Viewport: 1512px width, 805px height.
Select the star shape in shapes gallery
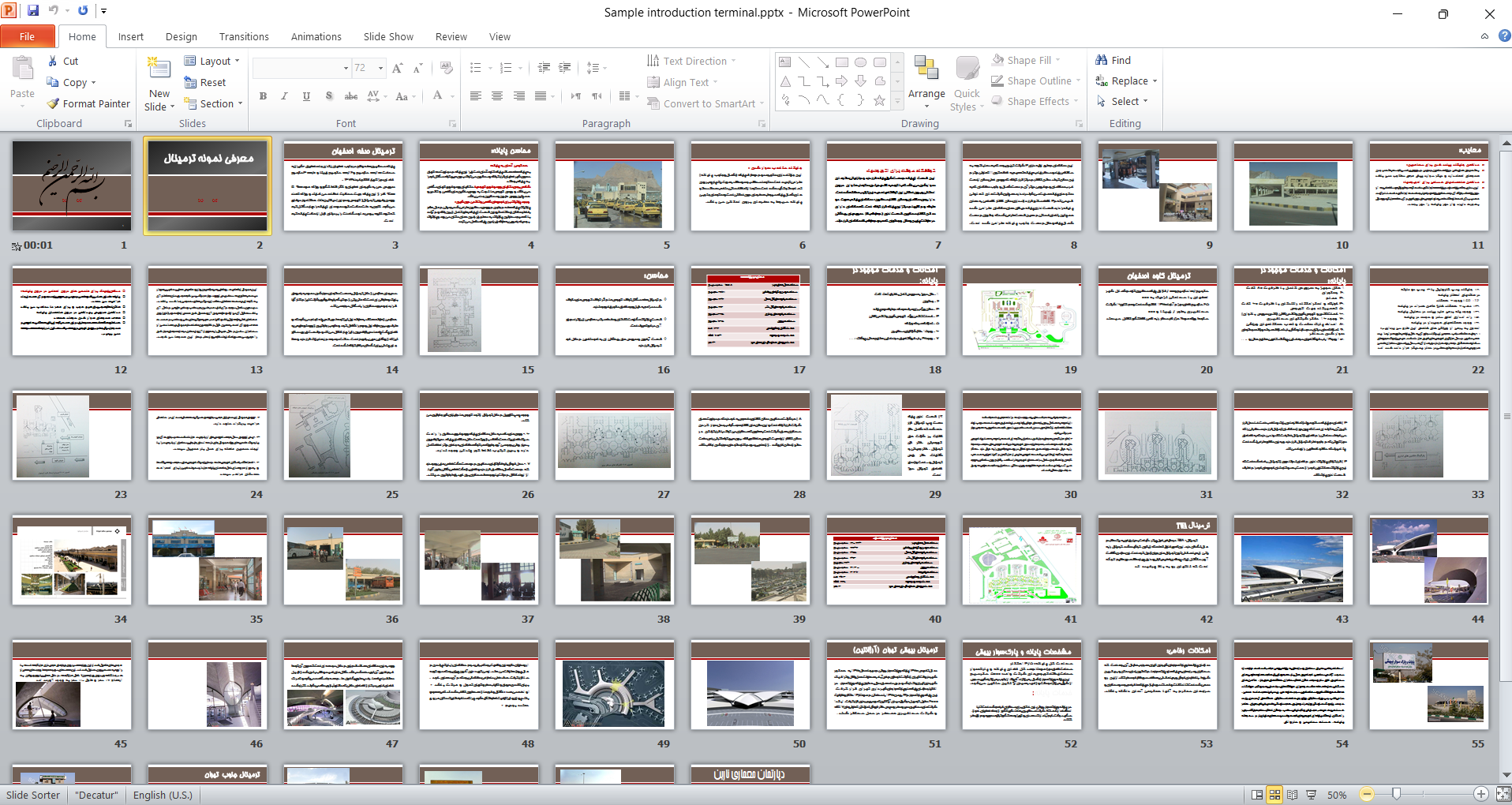[x=879, y=100]
